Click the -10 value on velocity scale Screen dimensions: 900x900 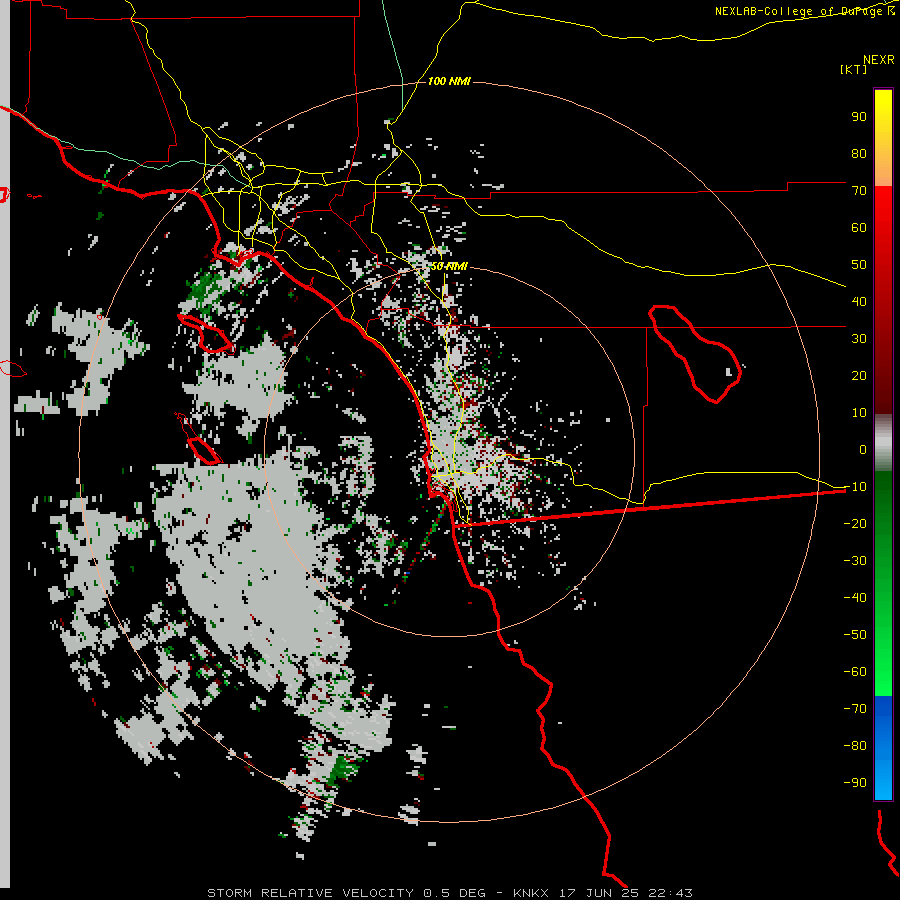coord(855,487)
